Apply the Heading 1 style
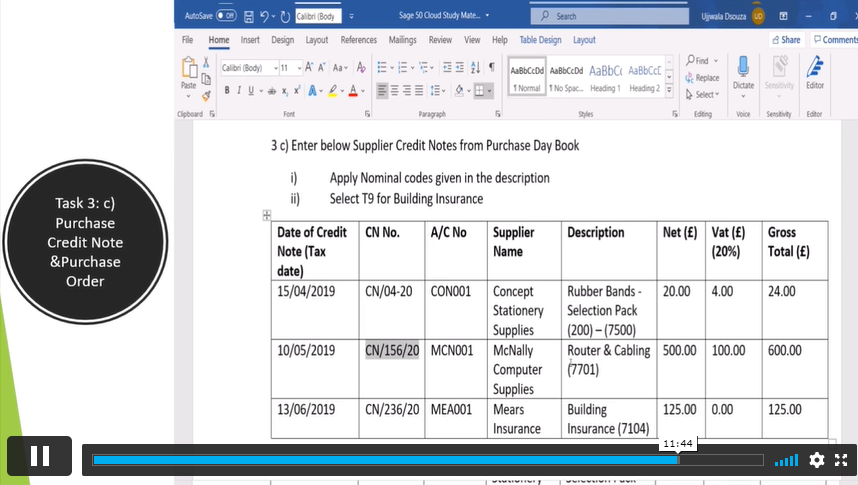This screenshot has height=485, width=858. pyautogui.click(x=605, y=77)
